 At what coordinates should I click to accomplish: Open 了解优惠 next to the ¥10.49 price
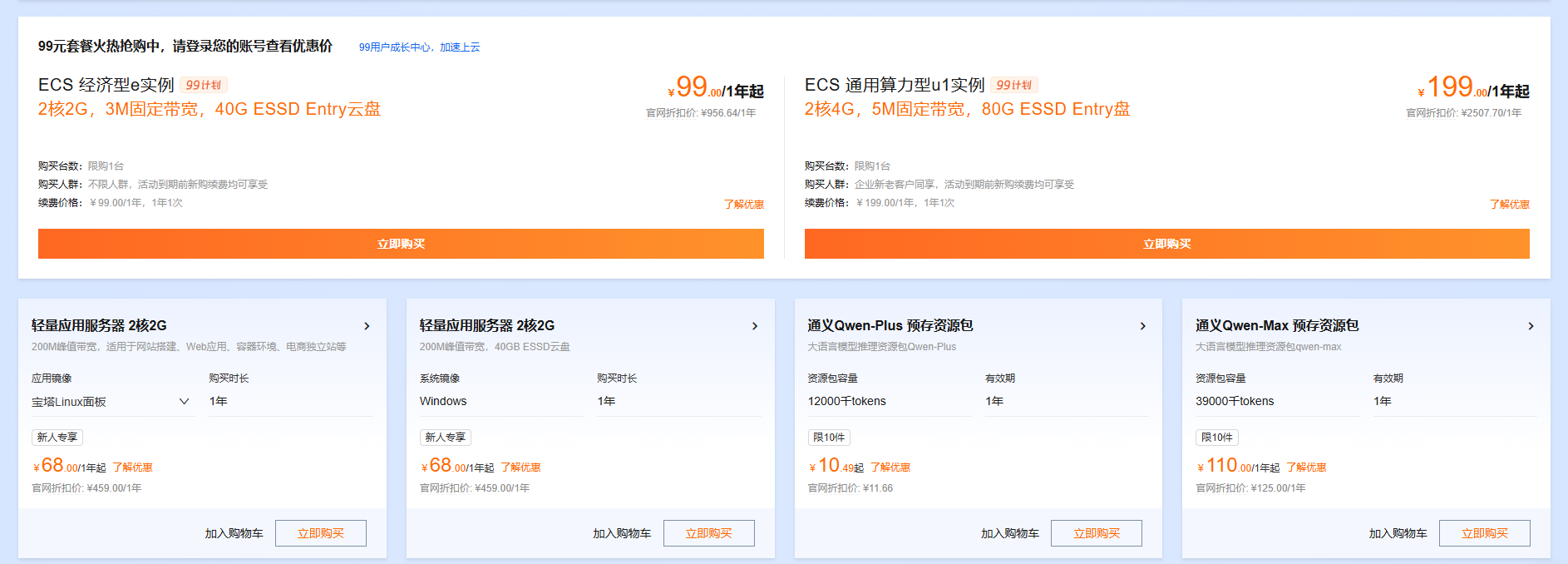coord(890,468)
